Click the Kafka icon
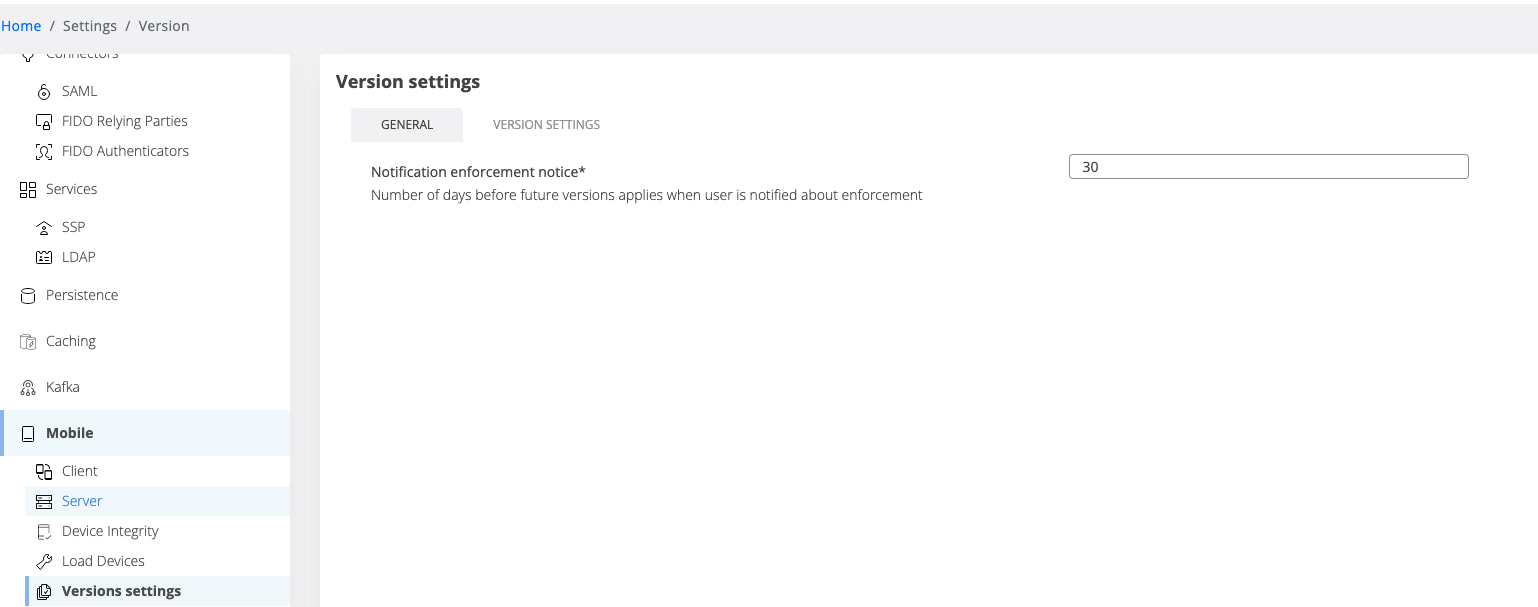This screenshot has width=1538, height=607. coord(28,388)
